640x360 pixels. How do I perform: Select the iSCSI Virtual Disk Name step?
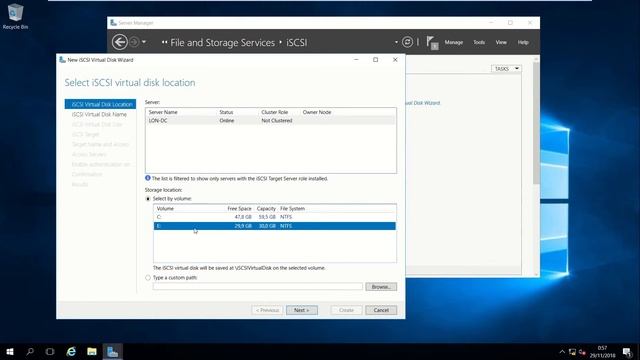click(99, 114)
